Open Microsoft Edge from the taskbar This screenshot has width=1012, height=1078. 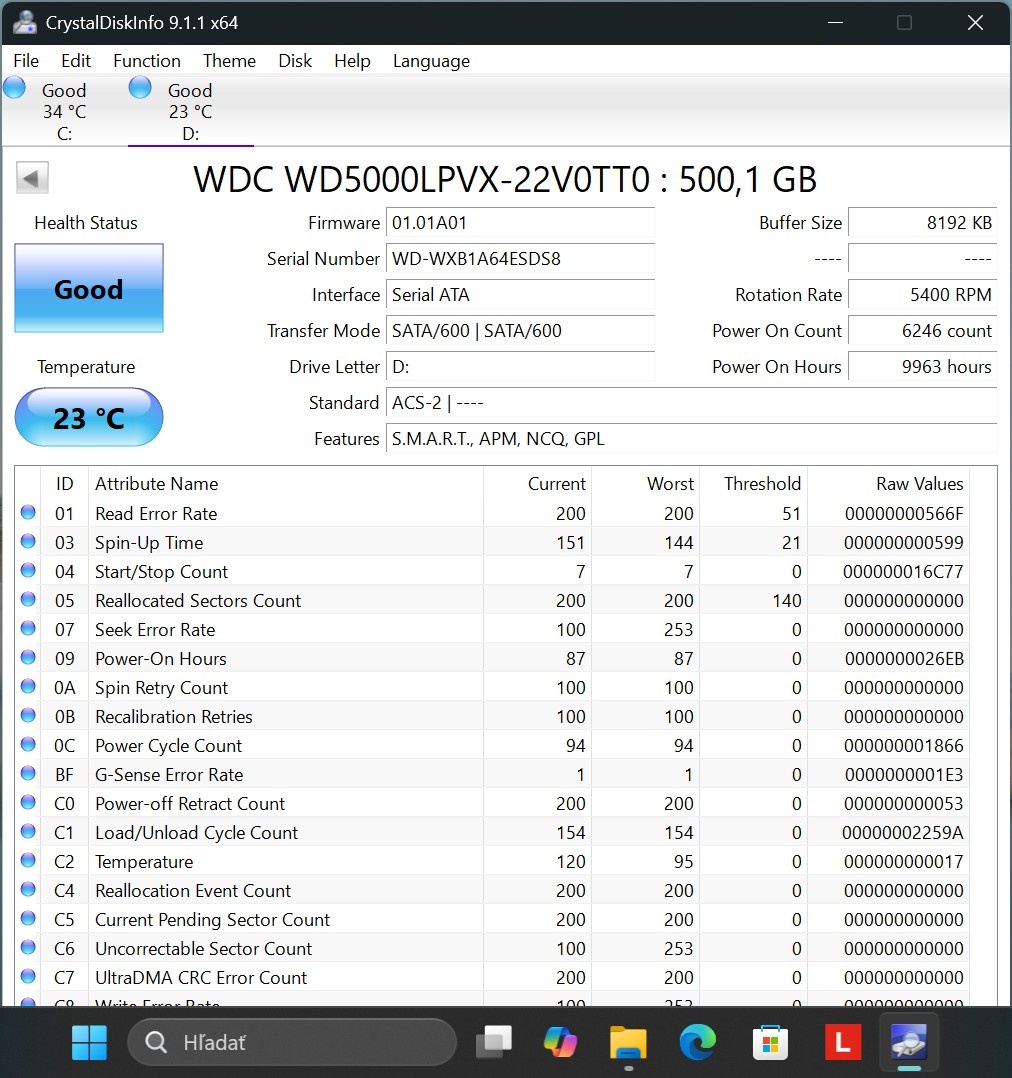(697, 1042)
